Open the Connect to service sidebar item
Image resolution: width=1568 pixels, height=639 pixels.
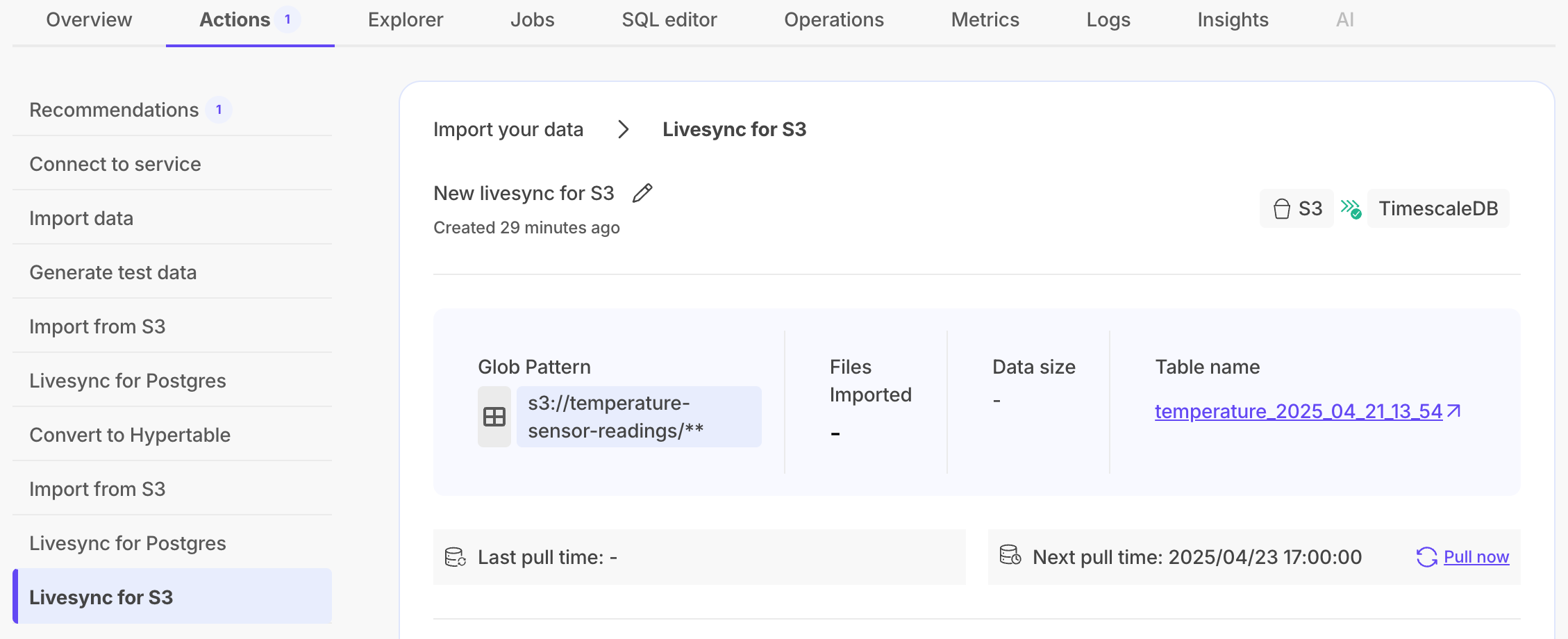click(x=115, y=164)
